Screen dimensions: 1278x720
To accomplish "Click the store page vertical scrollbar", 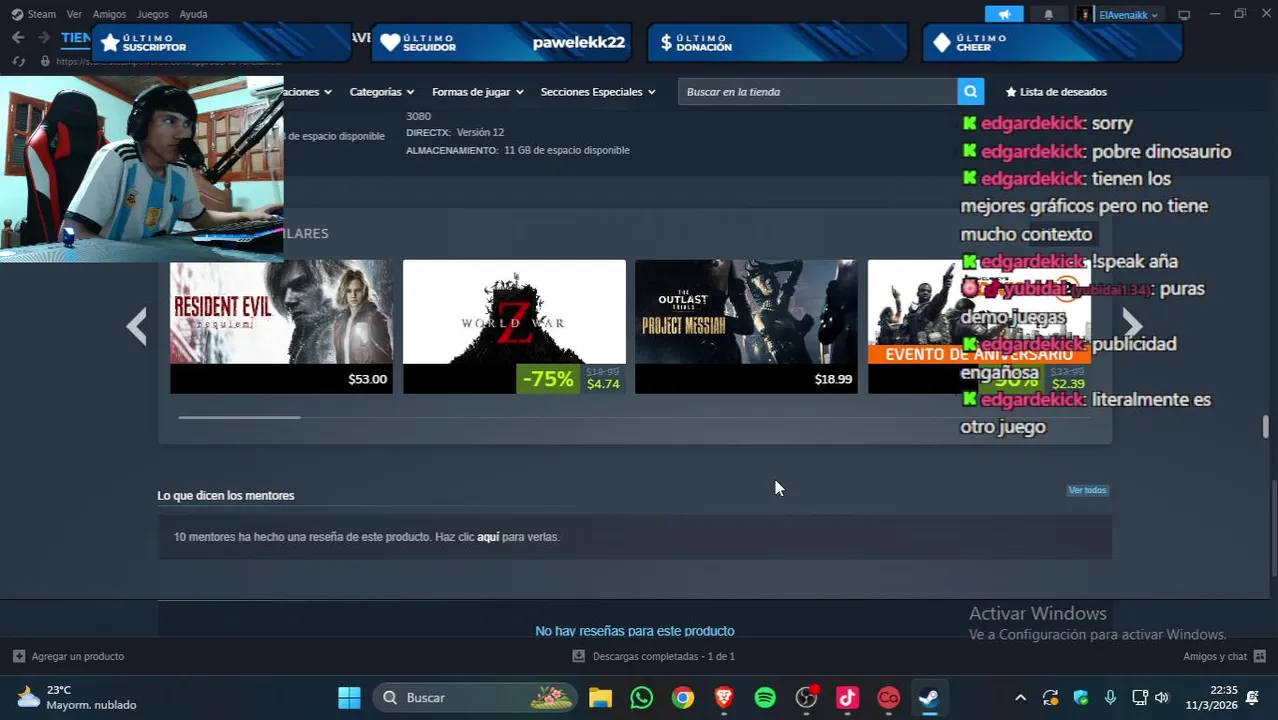I will pos(1265,427).
